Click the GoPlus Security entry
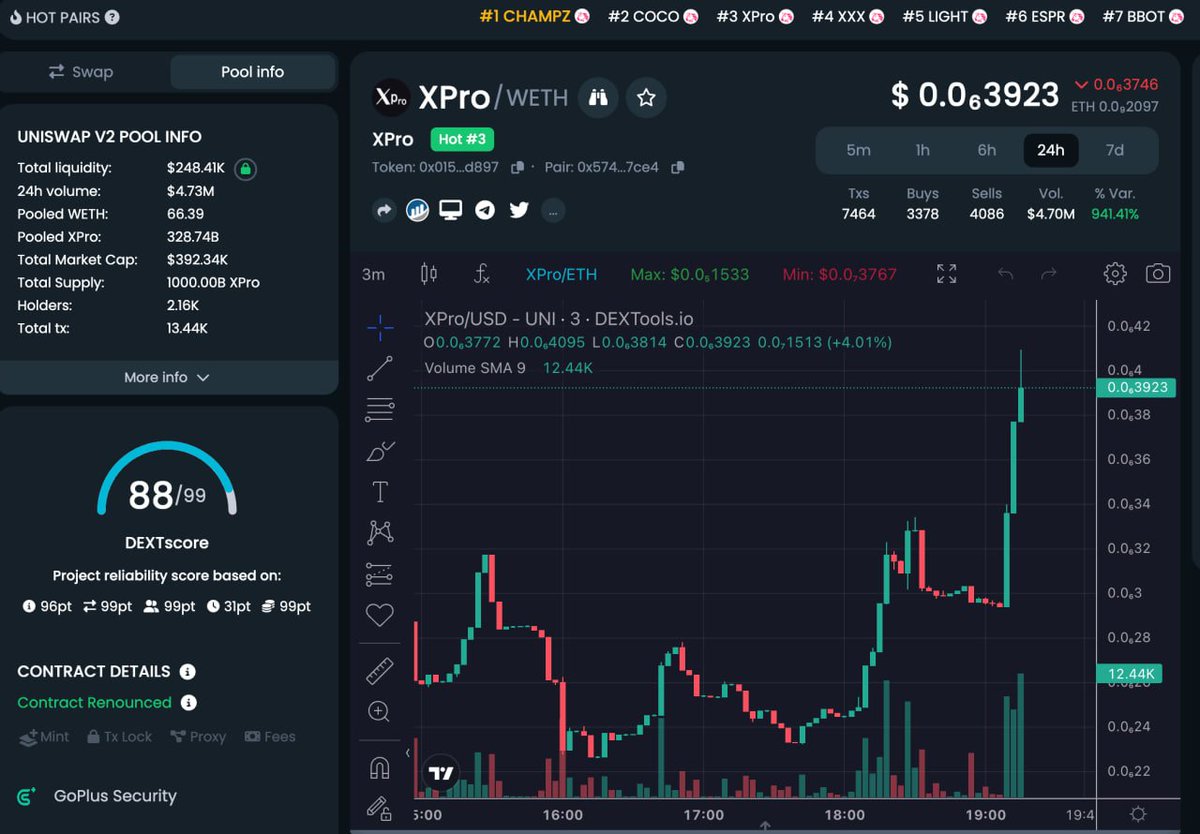This screenshot has width=1200, height=834. (x=97, y=796)
